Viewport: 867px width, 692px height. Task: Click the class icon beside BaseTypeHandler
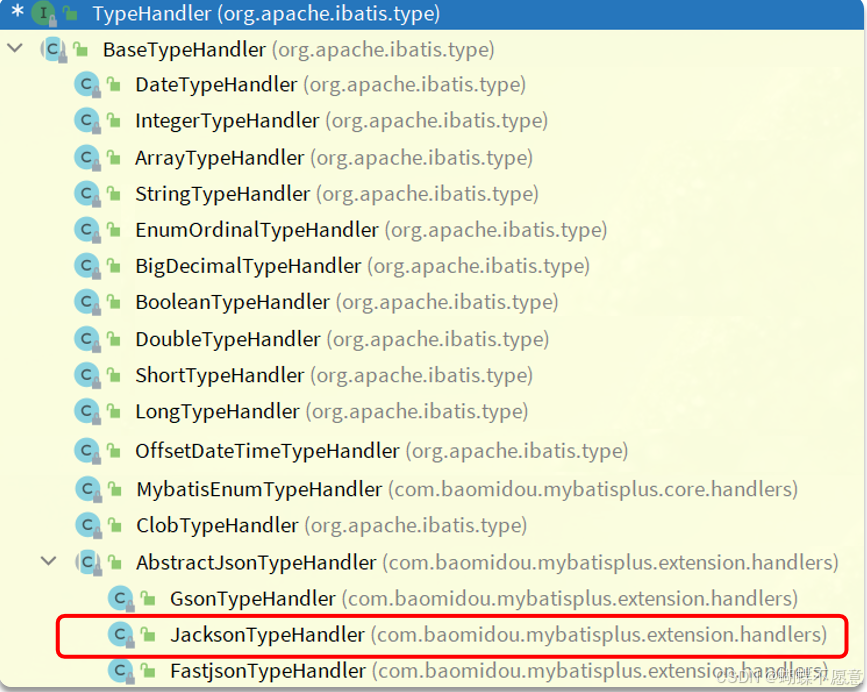pos(52,48)
